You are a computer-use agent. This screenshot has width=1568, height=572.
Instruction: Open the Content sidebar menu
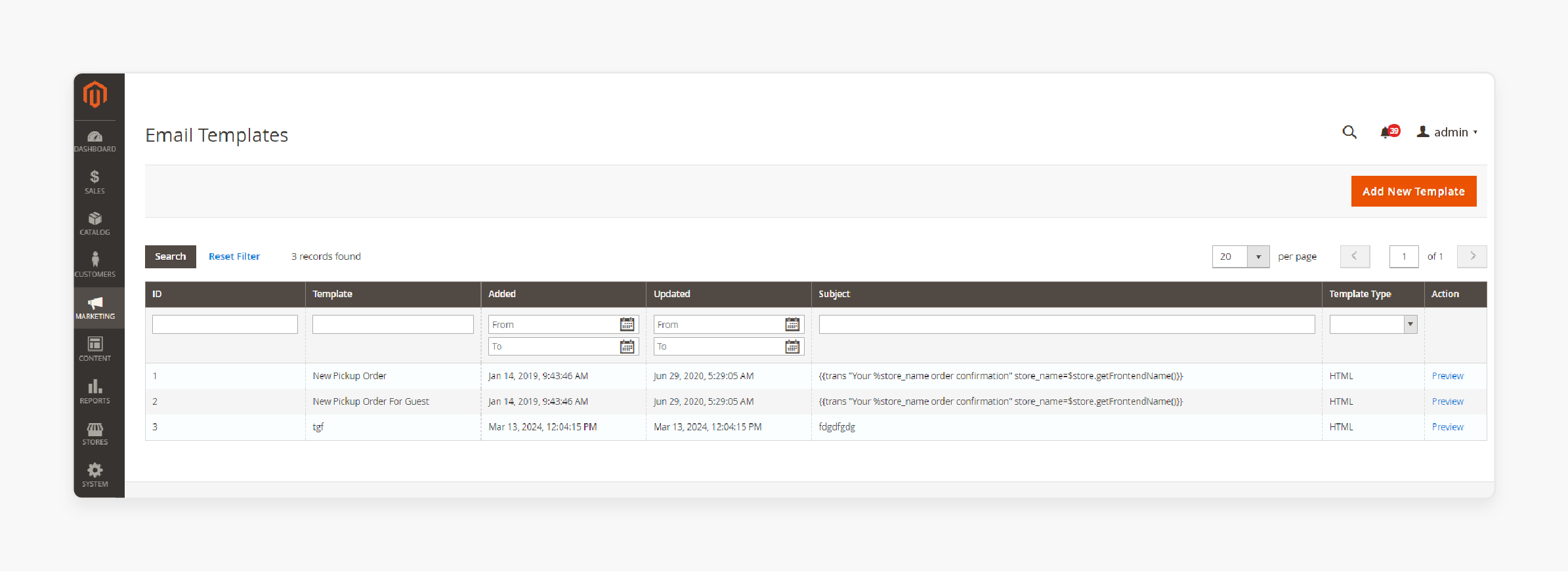95,349
